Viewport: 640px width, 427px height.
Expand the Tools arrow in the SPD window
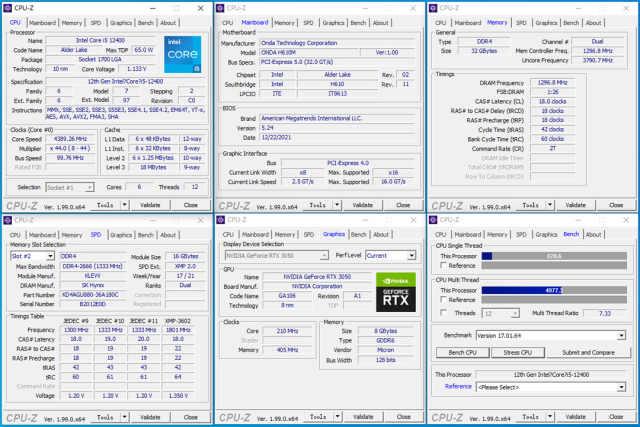[125, 417]
